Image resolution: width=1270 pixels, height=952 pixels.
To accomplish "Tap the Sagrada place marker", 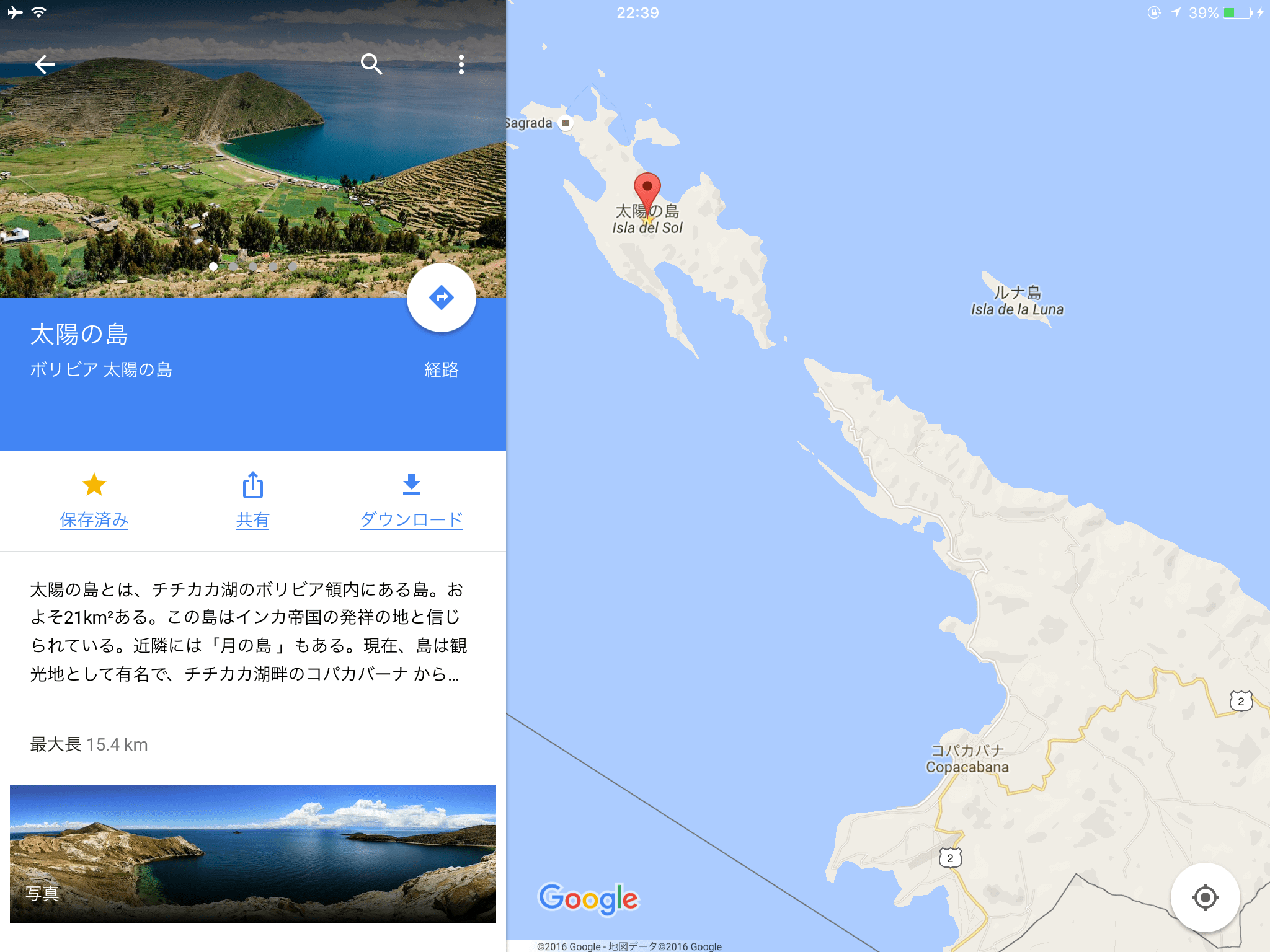I will [x=565, y=123].
